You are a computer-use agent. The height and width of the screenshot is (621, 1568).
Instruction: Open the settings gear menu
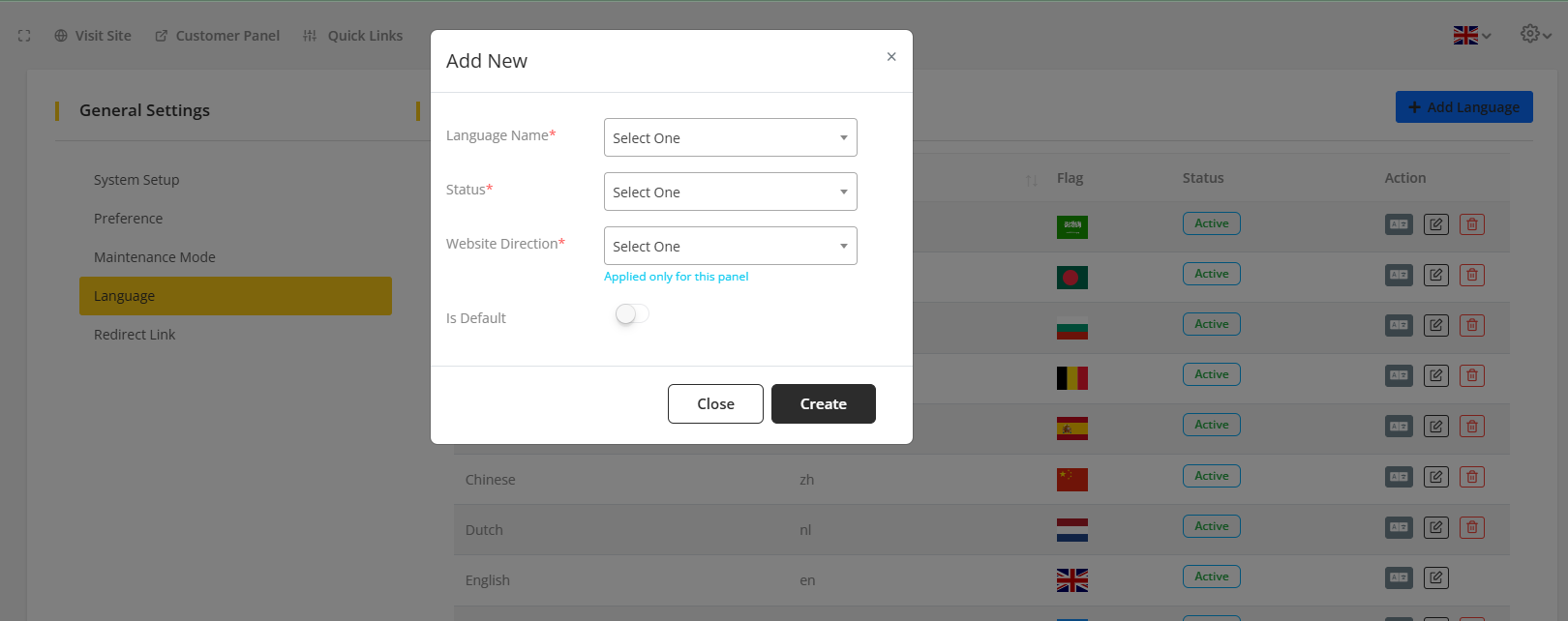1534,34
